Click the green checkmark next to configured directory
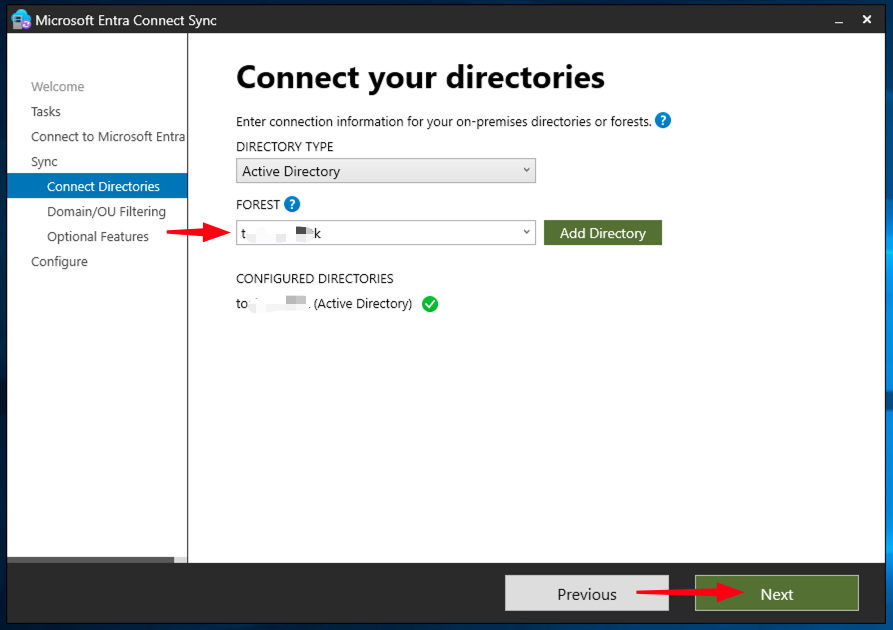893x630 pixels. click(430, 304)
